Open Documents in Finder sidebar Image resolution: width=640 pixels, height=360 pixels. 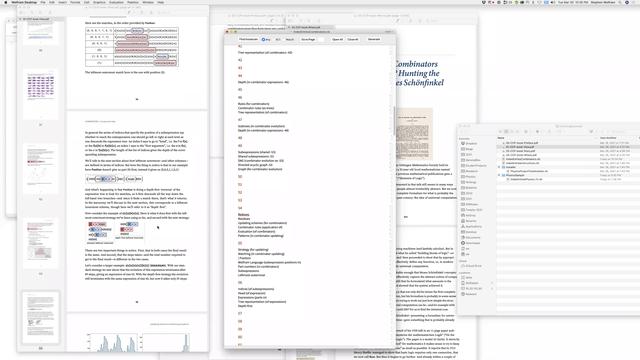tap(473, 238)
